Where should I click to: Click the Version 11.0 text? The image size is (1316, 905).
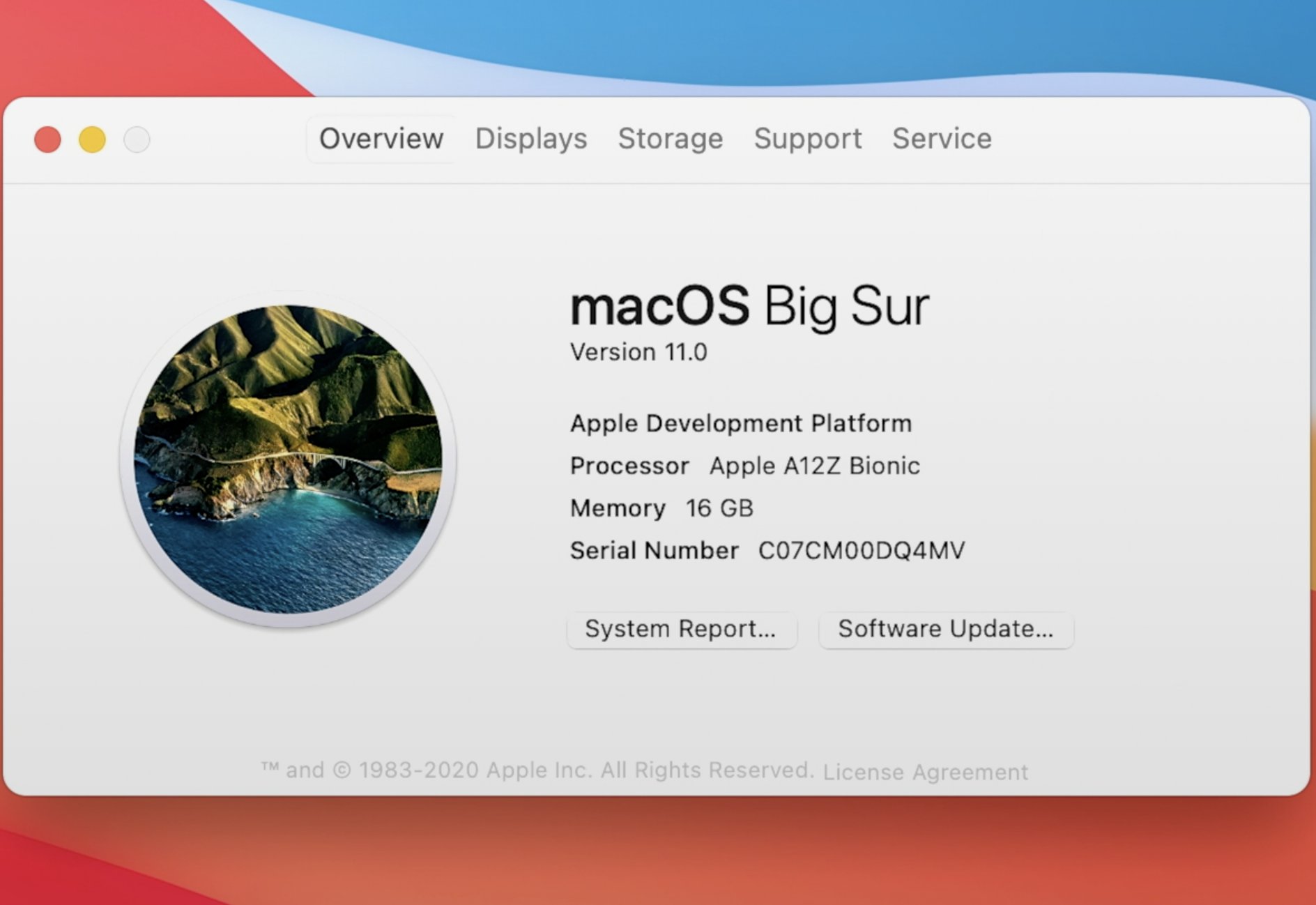point(638,352)
